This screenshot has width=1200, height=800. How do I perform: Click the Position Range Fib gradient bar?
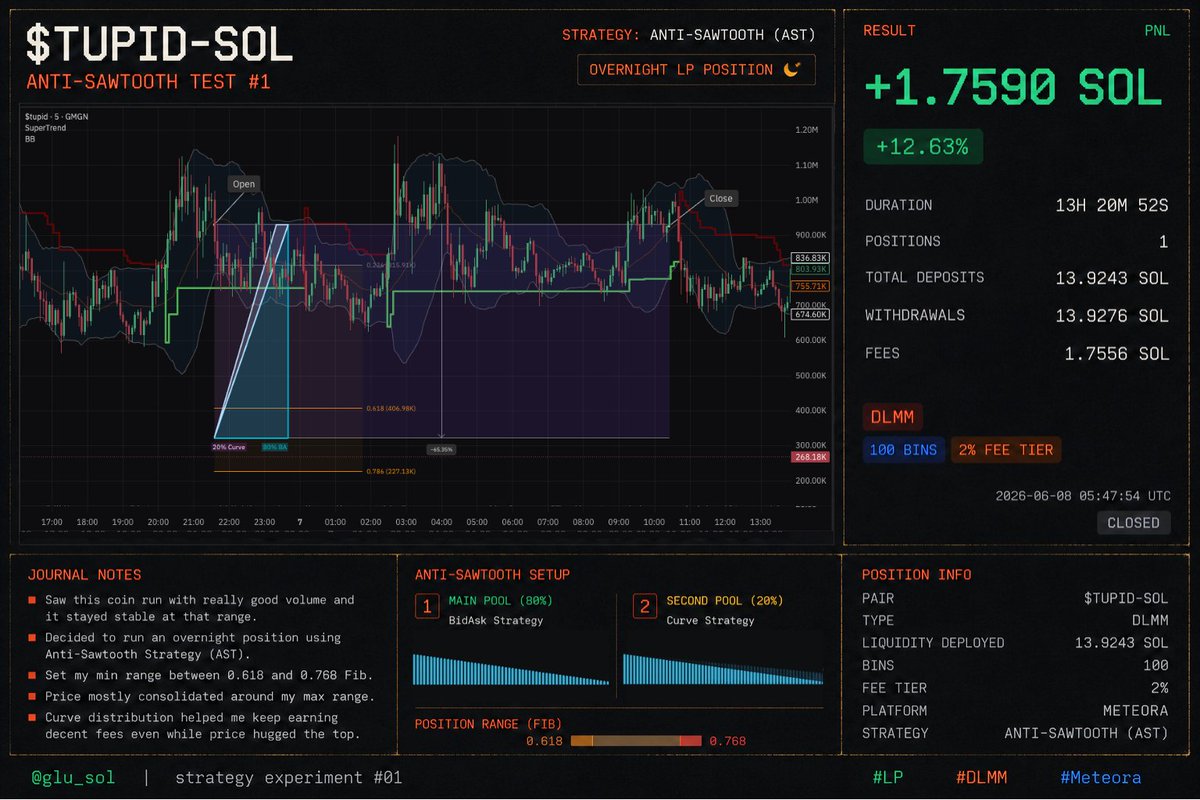[x=635, y=741]
